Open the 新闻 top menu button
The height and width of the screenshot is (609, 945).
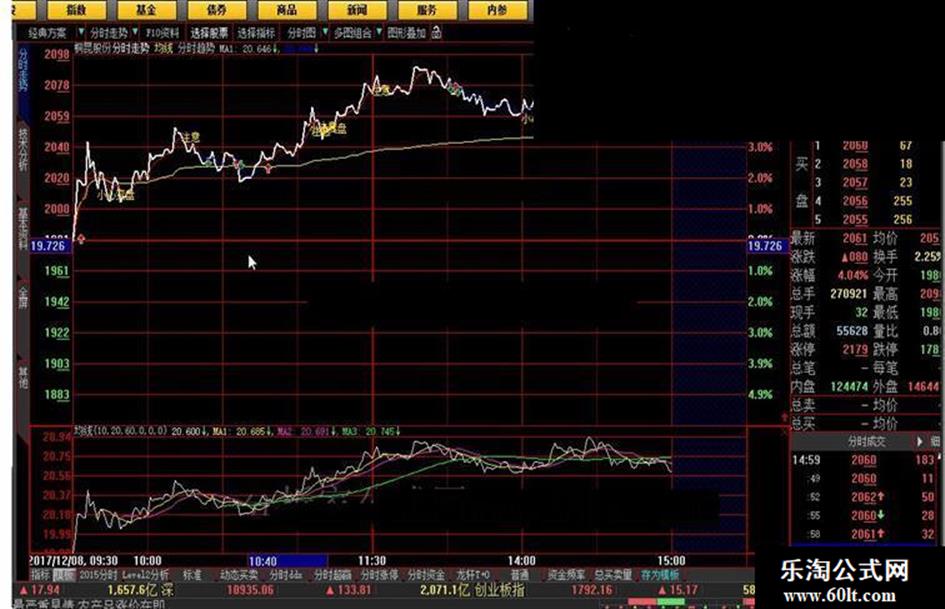357,9
